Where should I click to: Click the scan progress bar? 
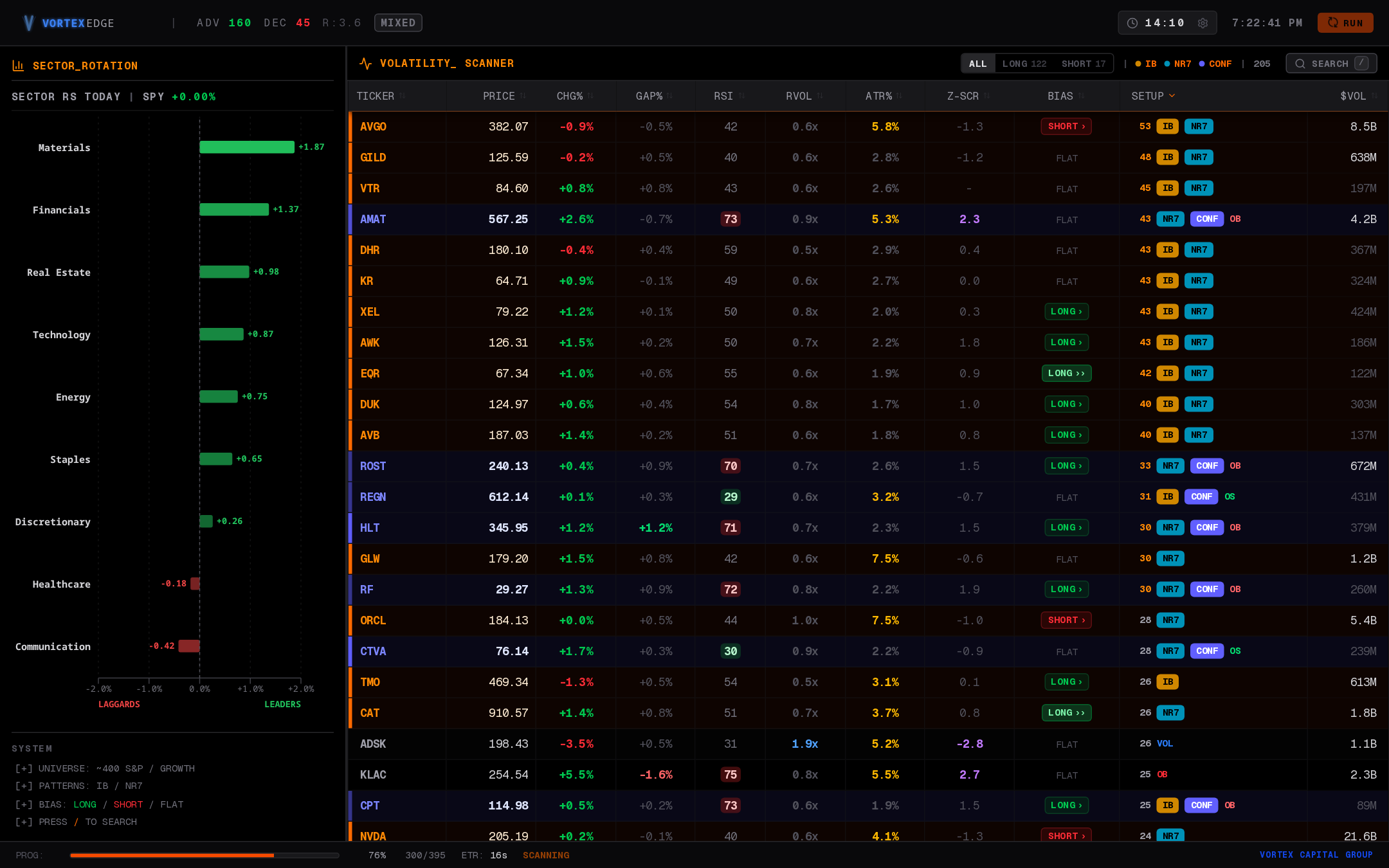coord(204,855)
